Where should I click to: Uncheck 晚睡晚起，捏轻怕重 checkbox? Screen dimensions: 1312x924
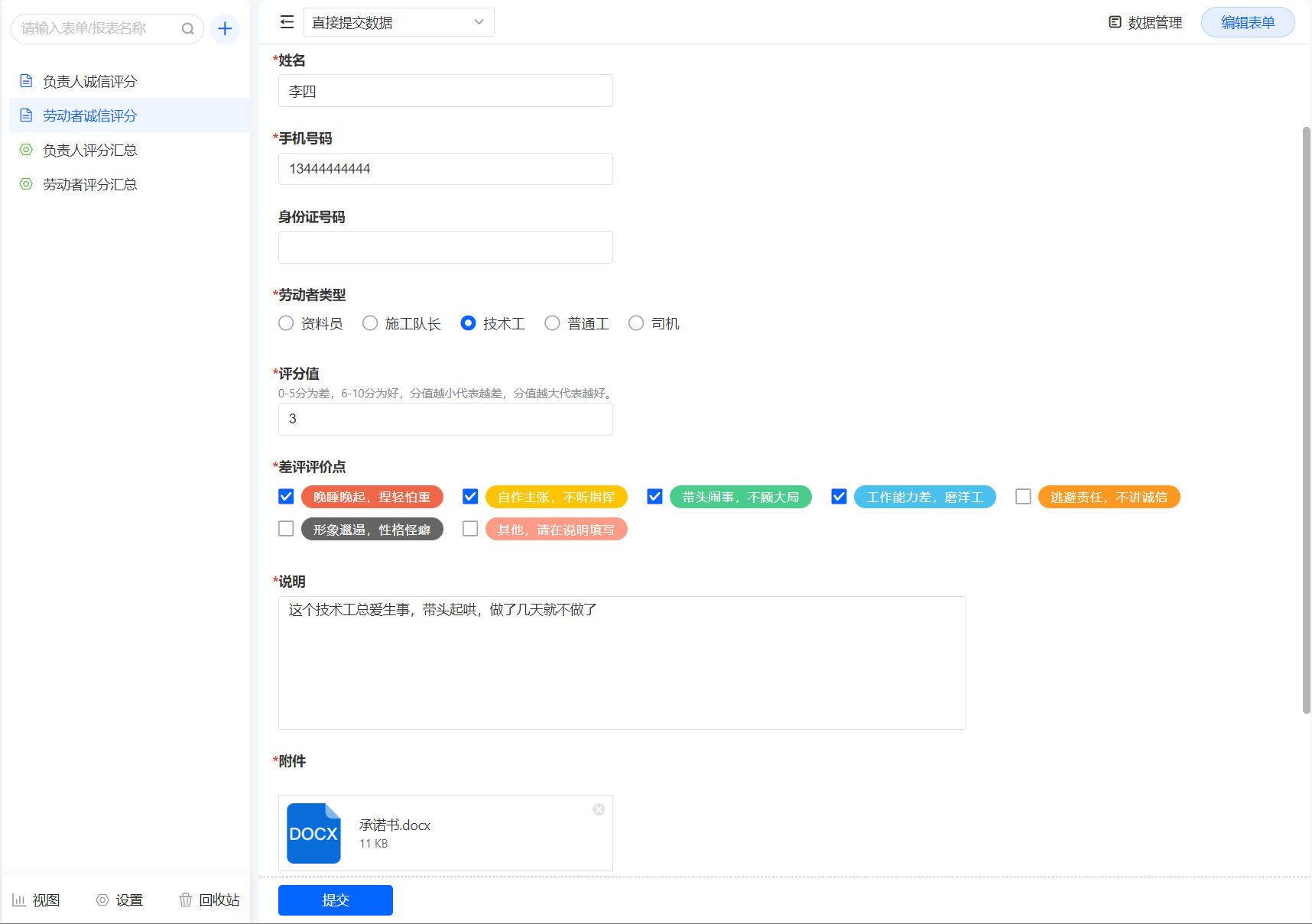pyautogui.click(x=286, y=497)
